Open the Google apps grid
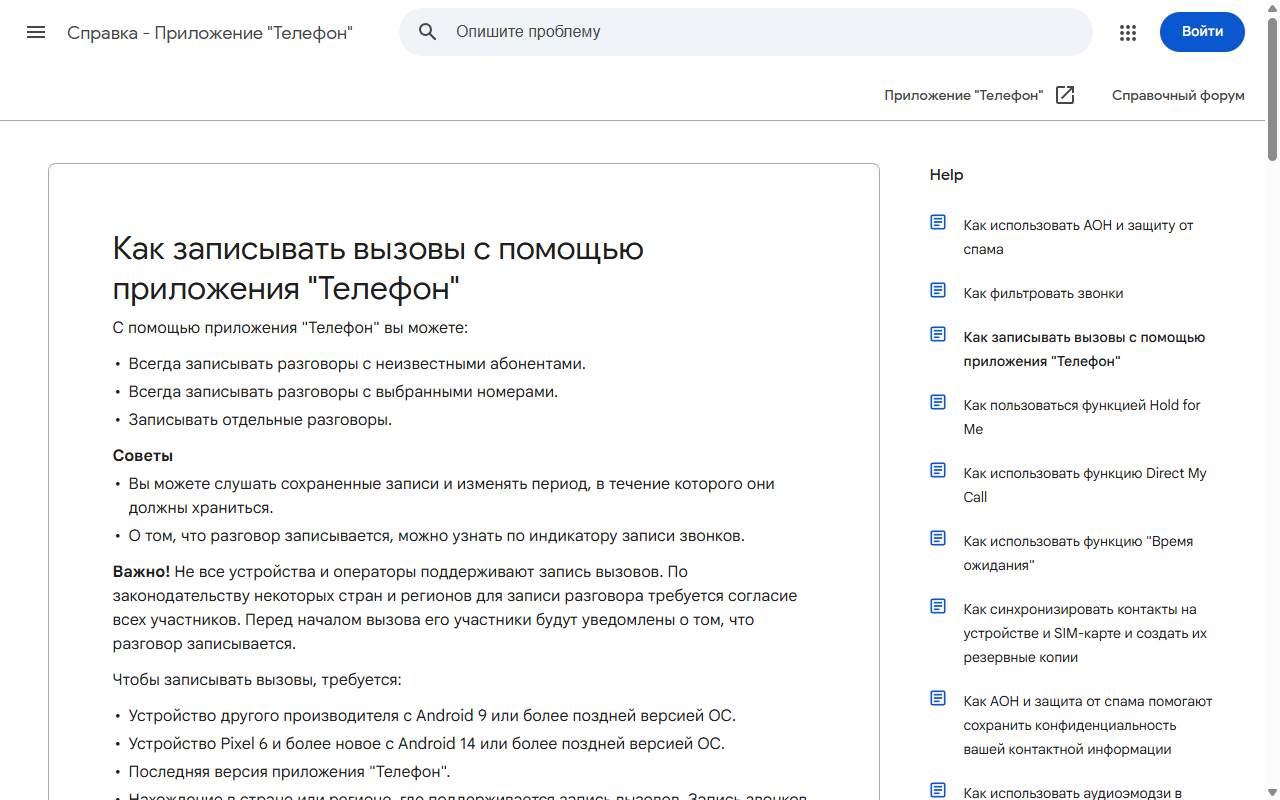This screenshot has width=1280, height=800. [1128, 32]
